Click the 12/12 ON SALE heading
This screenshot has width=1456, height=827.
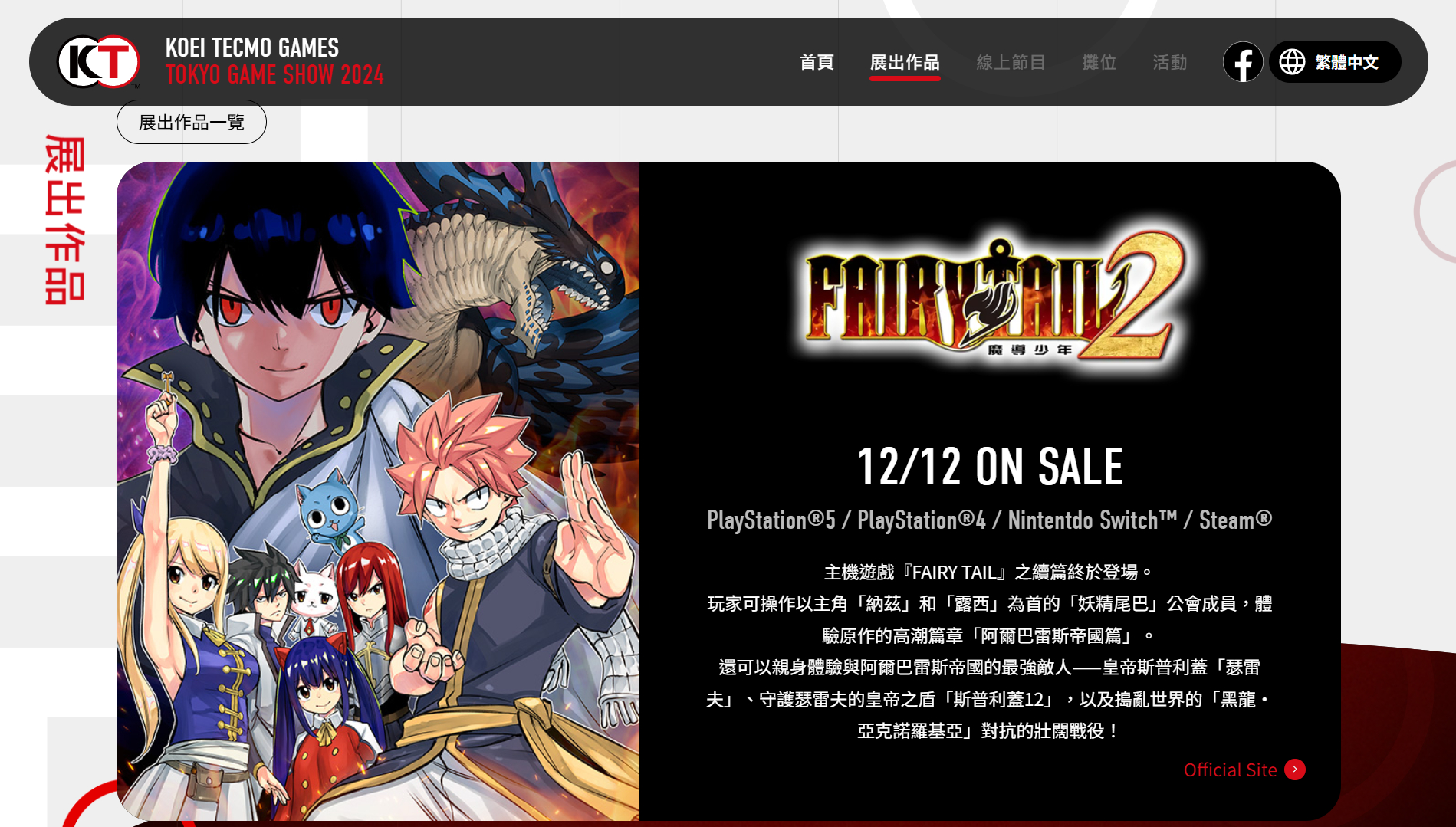tap(990, 467)
